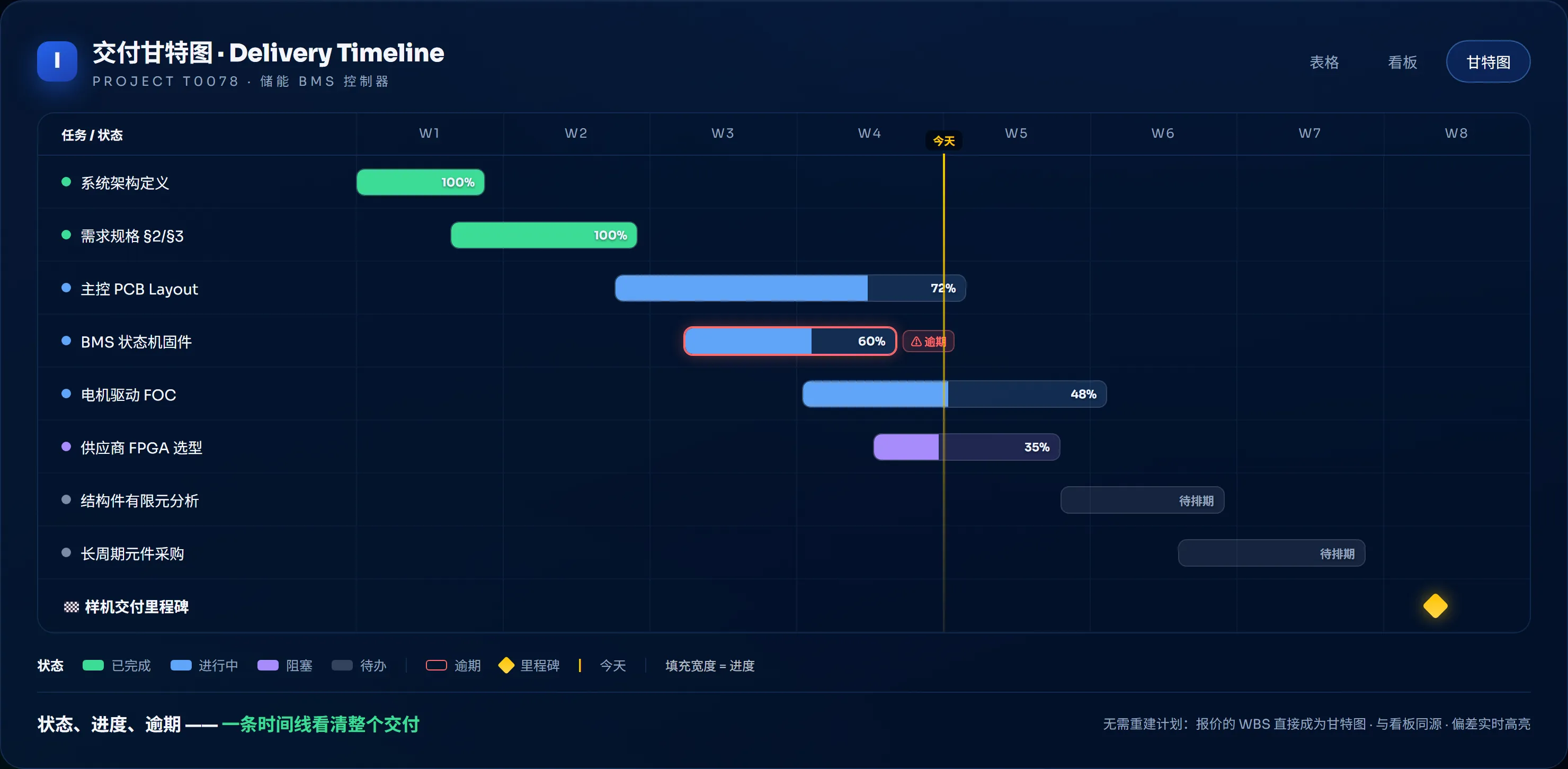The width and height of the screenshot is (1568, 769).
Task: Click the 已完成 green legend swatch
Action: coord(93,666)
